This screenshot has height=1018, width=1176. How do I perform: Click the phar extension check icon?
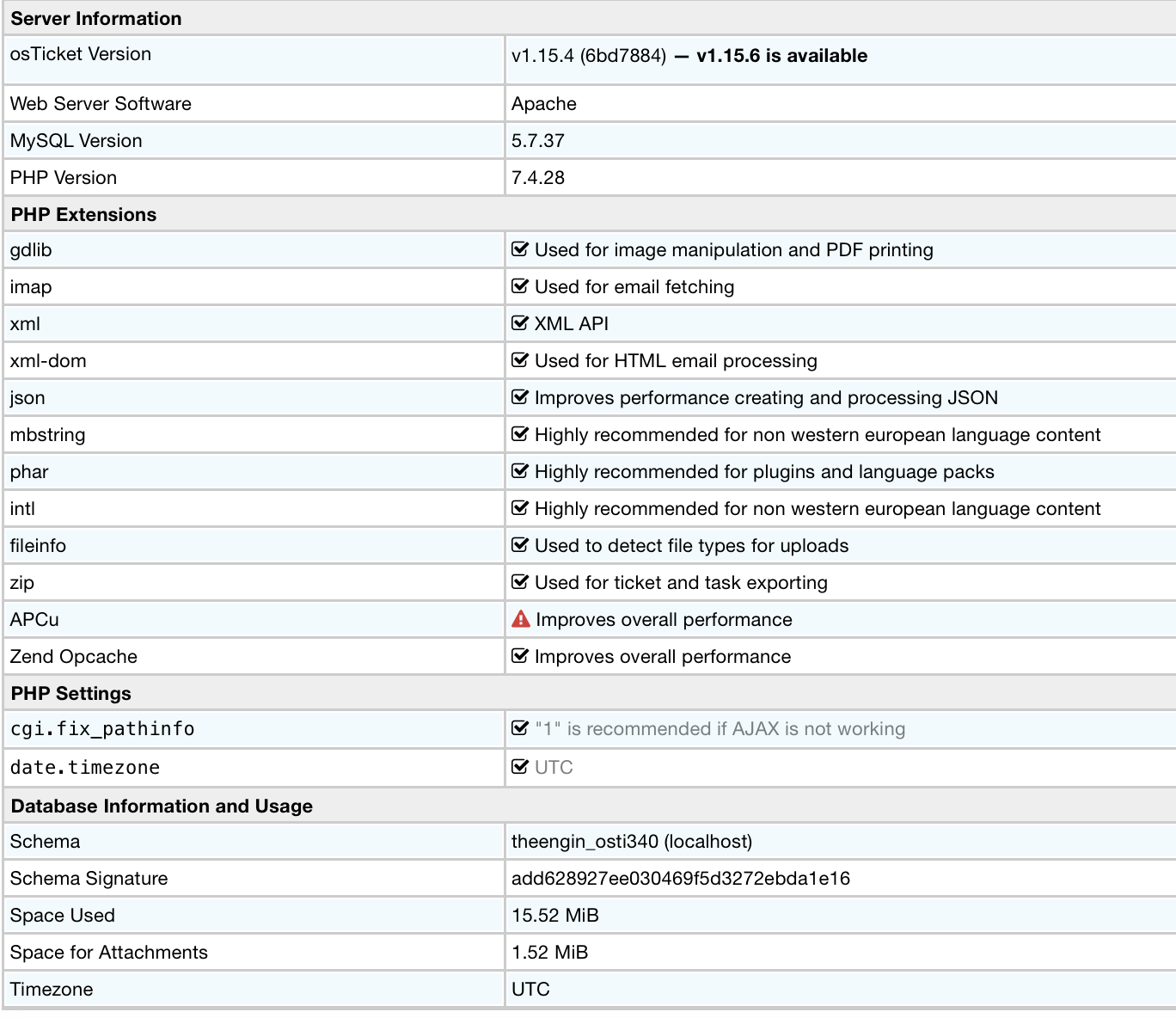click(x=519, y=471)
